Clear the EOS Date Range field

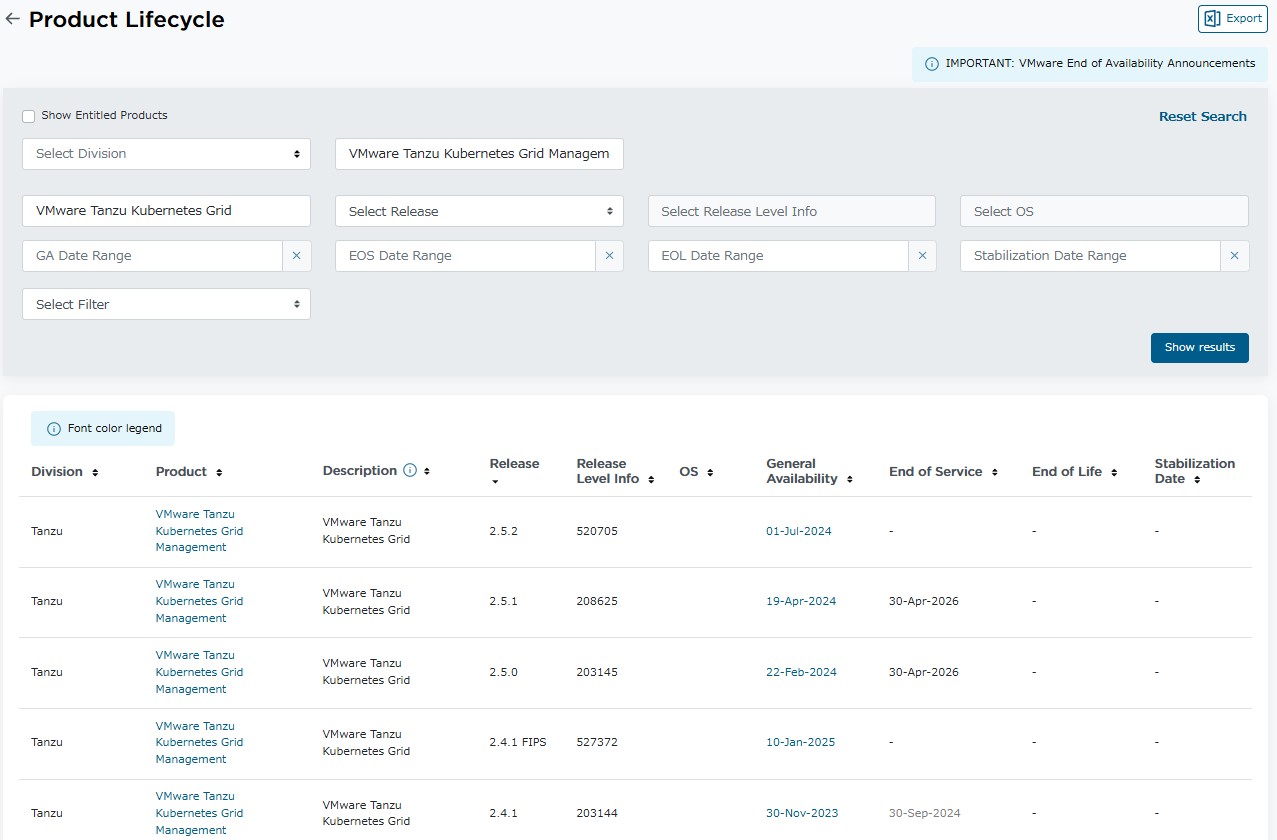point(609,256)
